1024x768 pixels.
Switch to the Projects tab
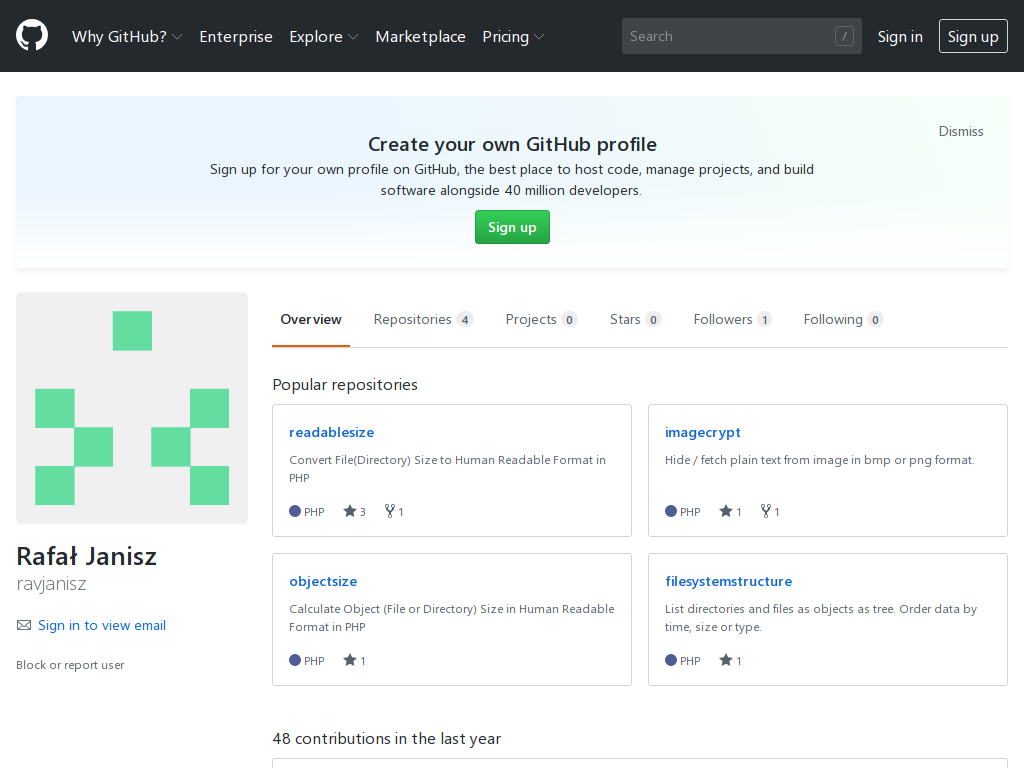click(541, 319)
